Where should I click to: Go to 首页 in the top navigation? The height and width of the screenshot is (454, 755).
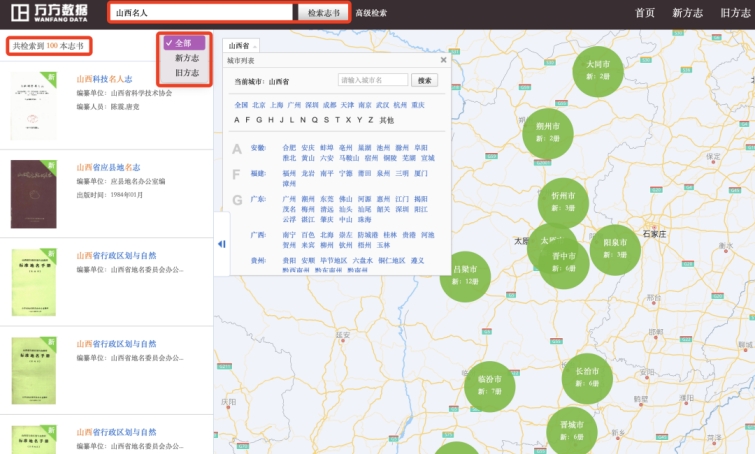[645, 13]
